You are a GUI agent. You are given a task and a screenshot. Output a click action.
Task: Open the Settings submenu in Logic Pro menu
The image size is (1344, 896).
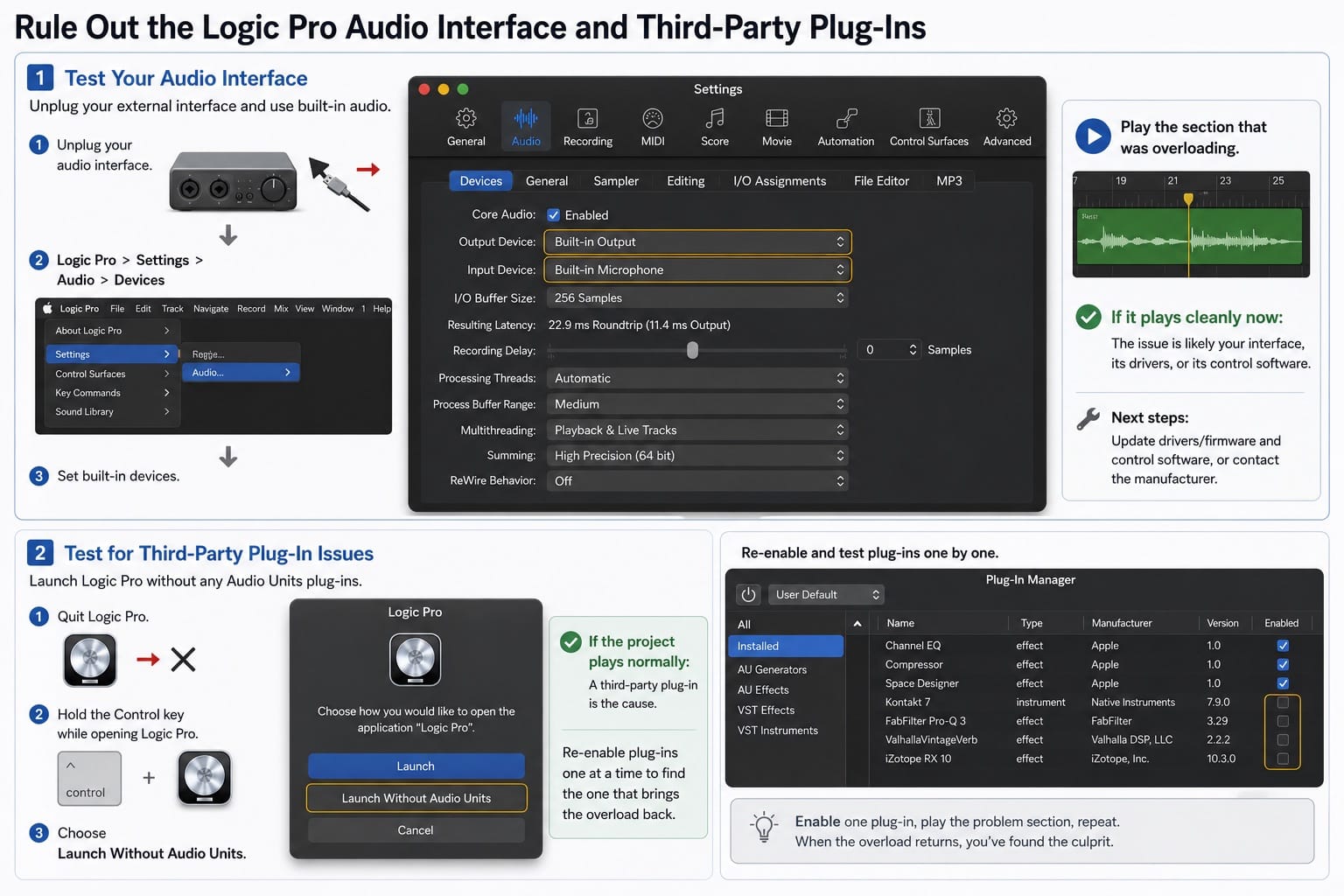pos(112,354)
